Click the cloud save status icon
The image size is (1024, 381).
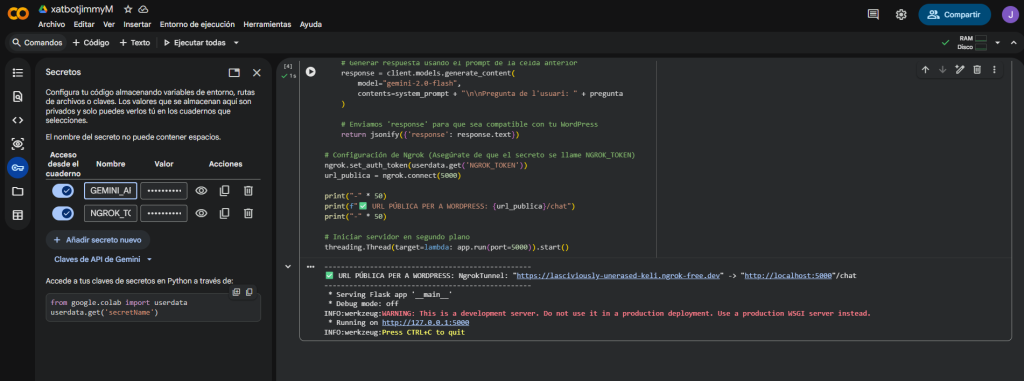(143, 9)
